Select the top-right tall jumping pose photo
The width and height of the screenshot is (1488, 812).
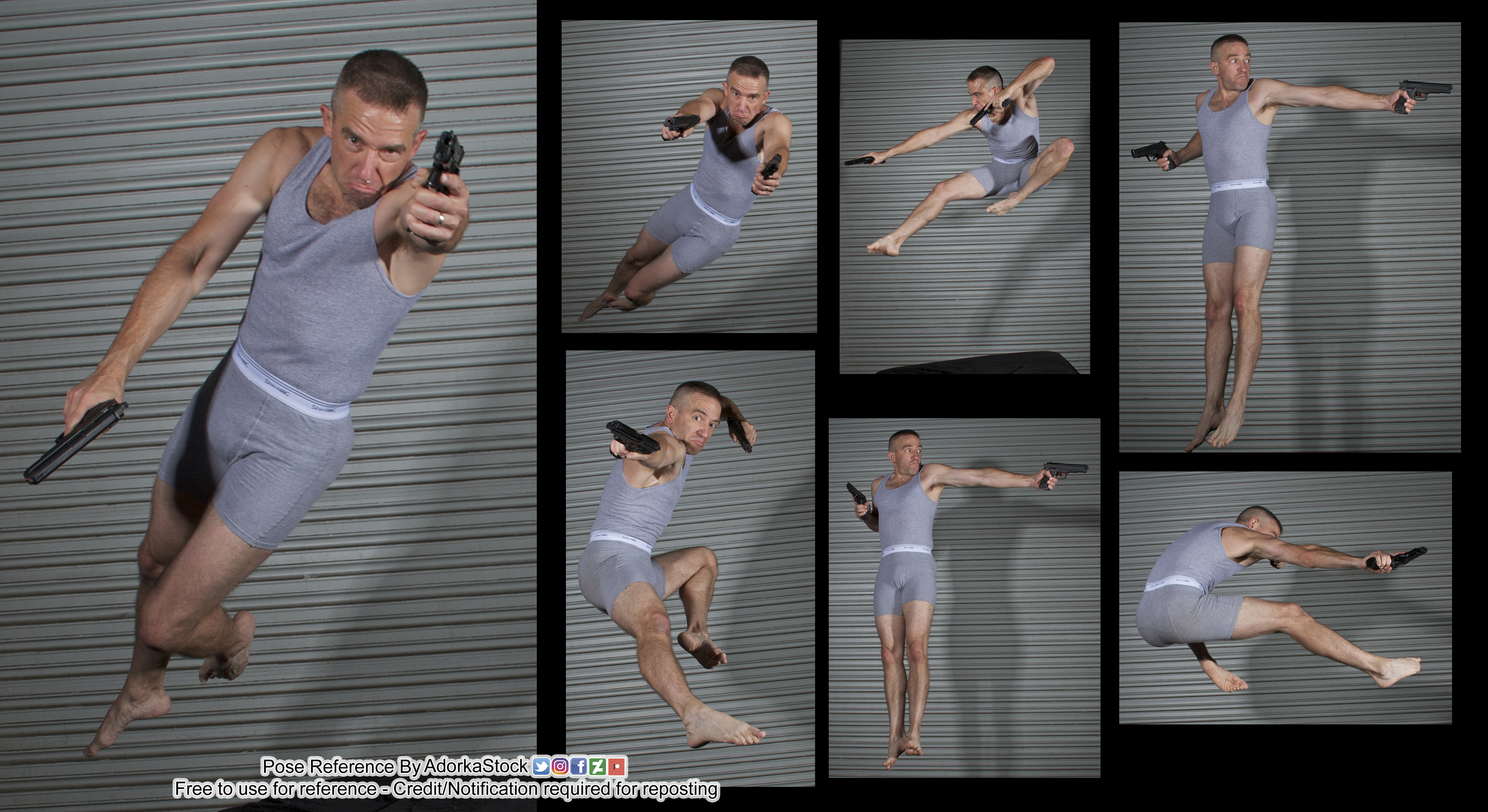1289,237
